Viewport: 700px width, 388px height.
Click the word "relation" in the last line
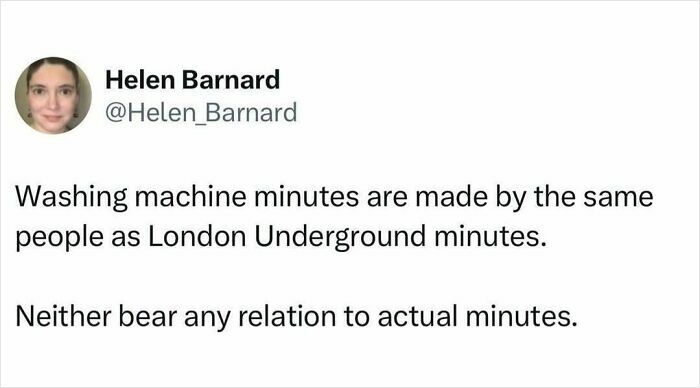click(x=287, y=316)
